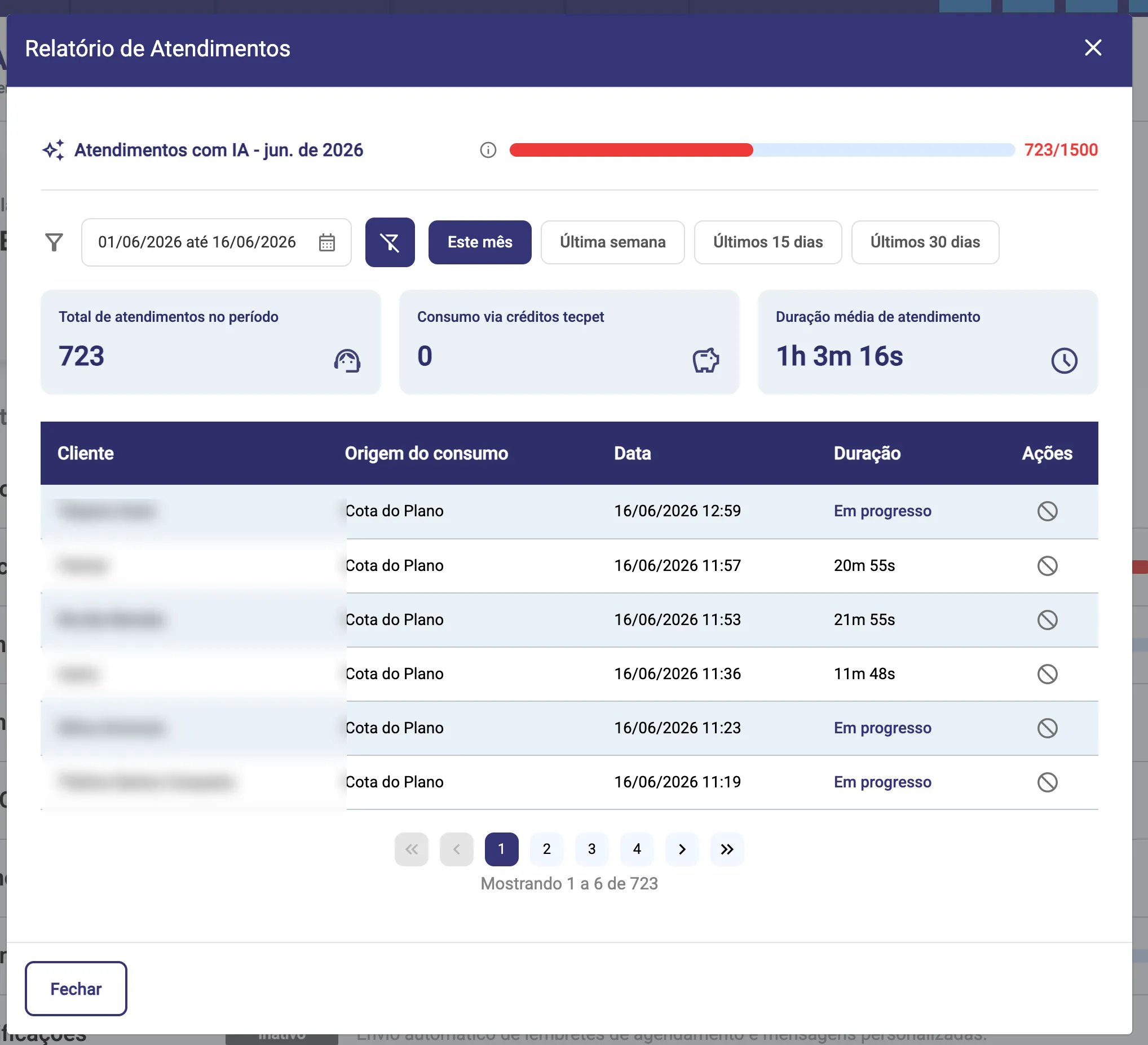This screenshot has width=1148, height=1045.
Task: Click the date 16/06/2026 11:36
Action: tap(677, 674)
